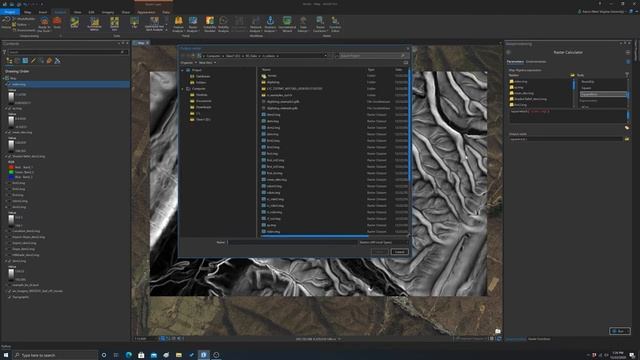The width and height of the screenshot is (640, 360).
Task: Launch ModelBuilder from the Geoprocessing group
Action: 24,19
